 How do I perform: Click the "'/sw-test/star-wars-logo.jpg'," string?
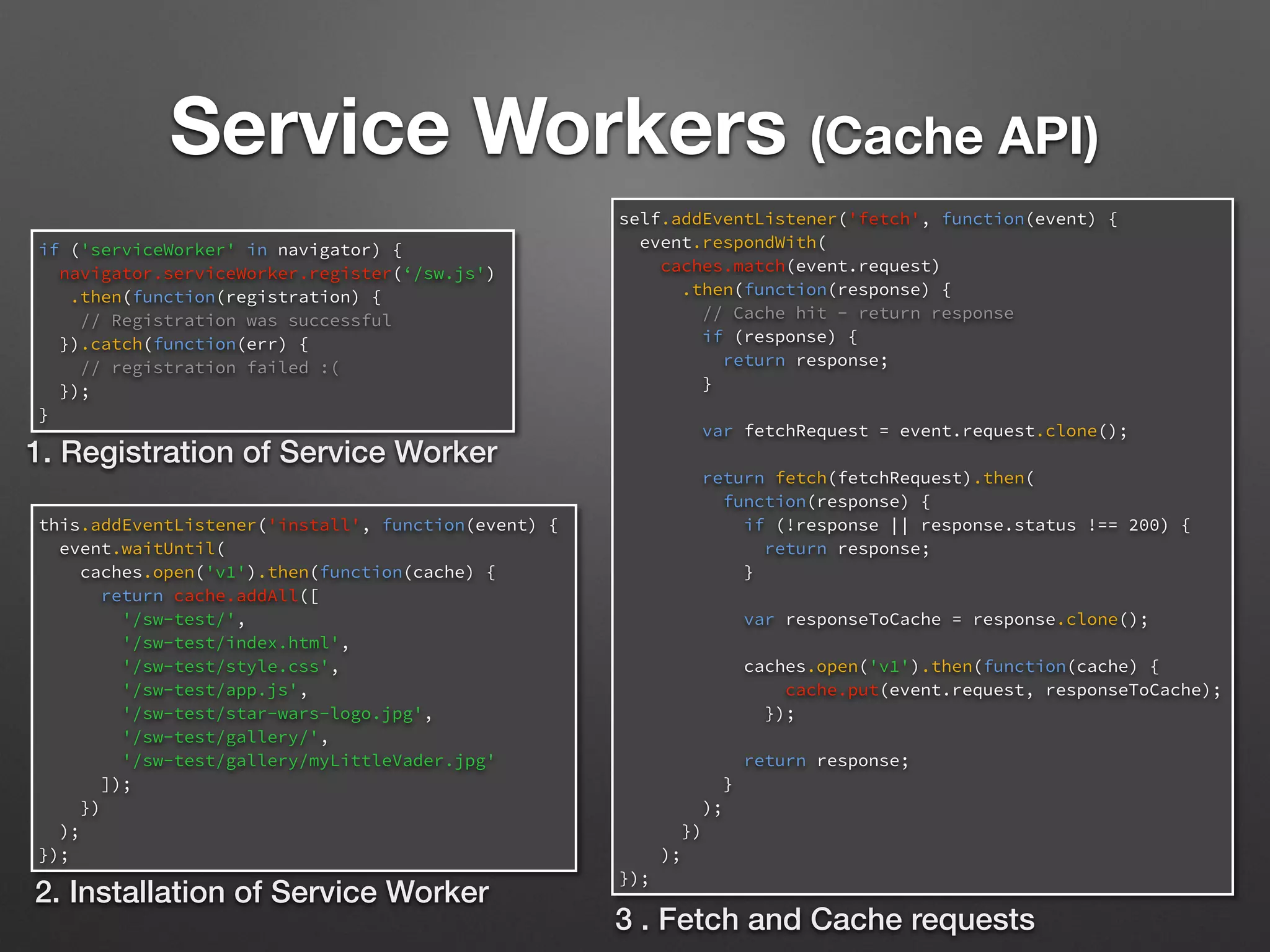pos(278,713)
